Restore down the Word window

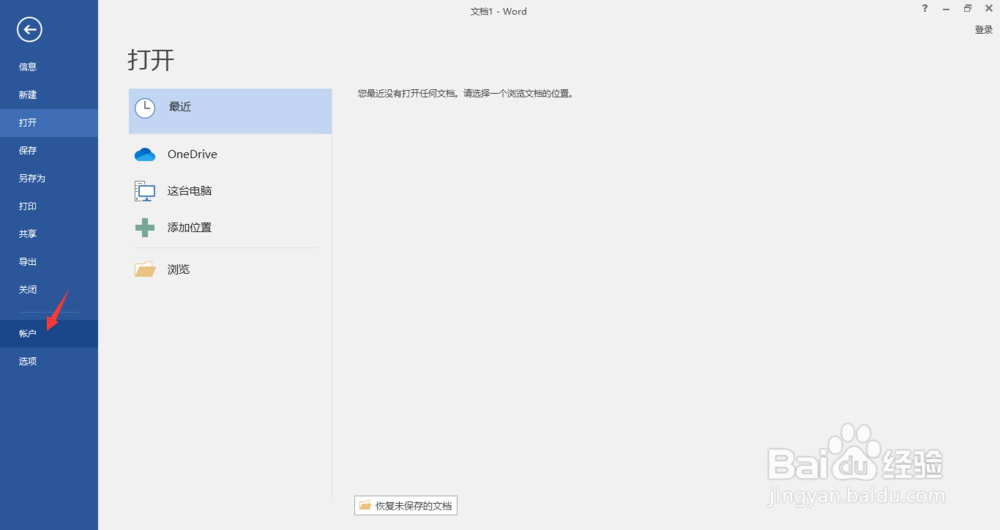pos(967,8)
